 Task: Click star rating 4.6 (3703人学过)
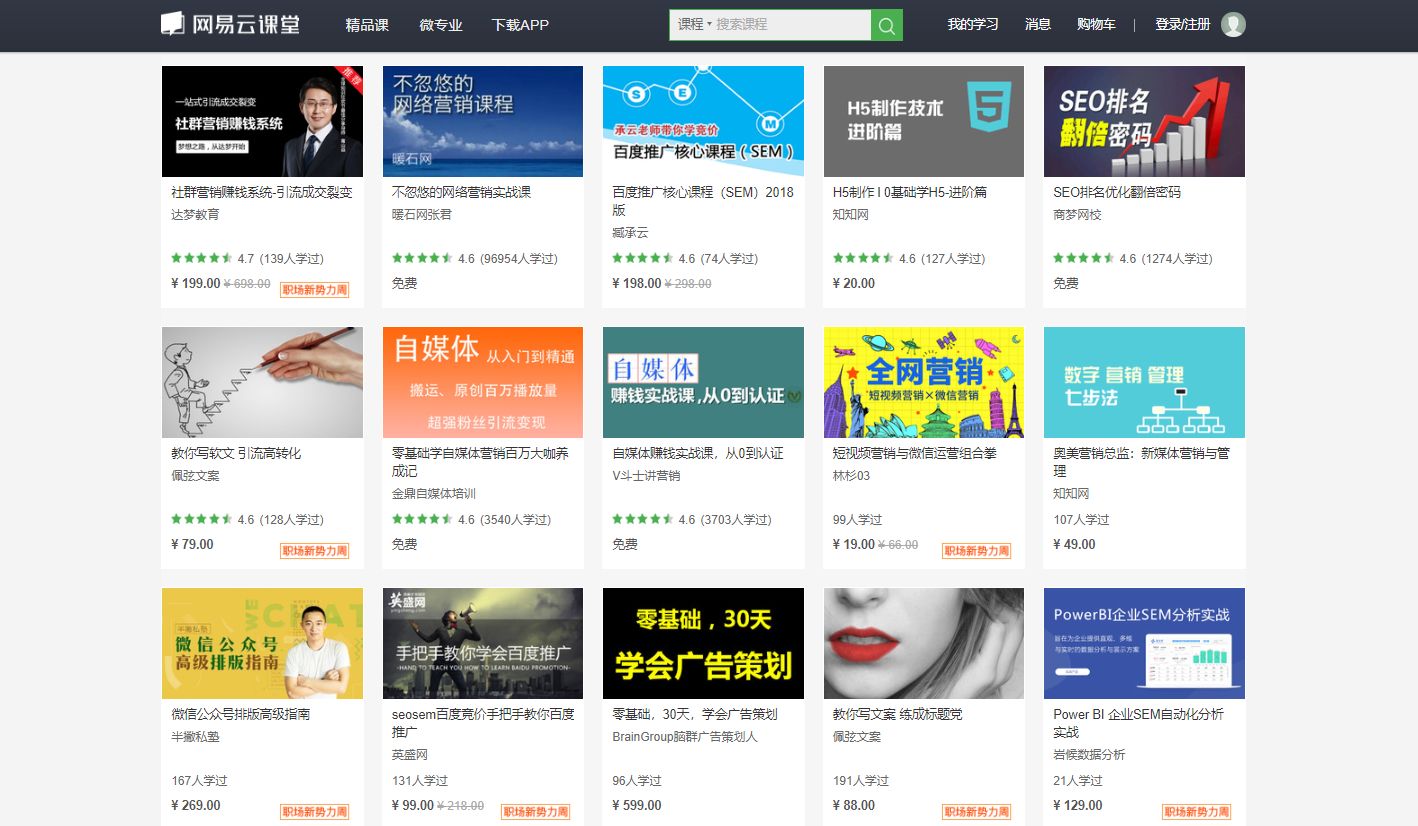pos(692,520)
